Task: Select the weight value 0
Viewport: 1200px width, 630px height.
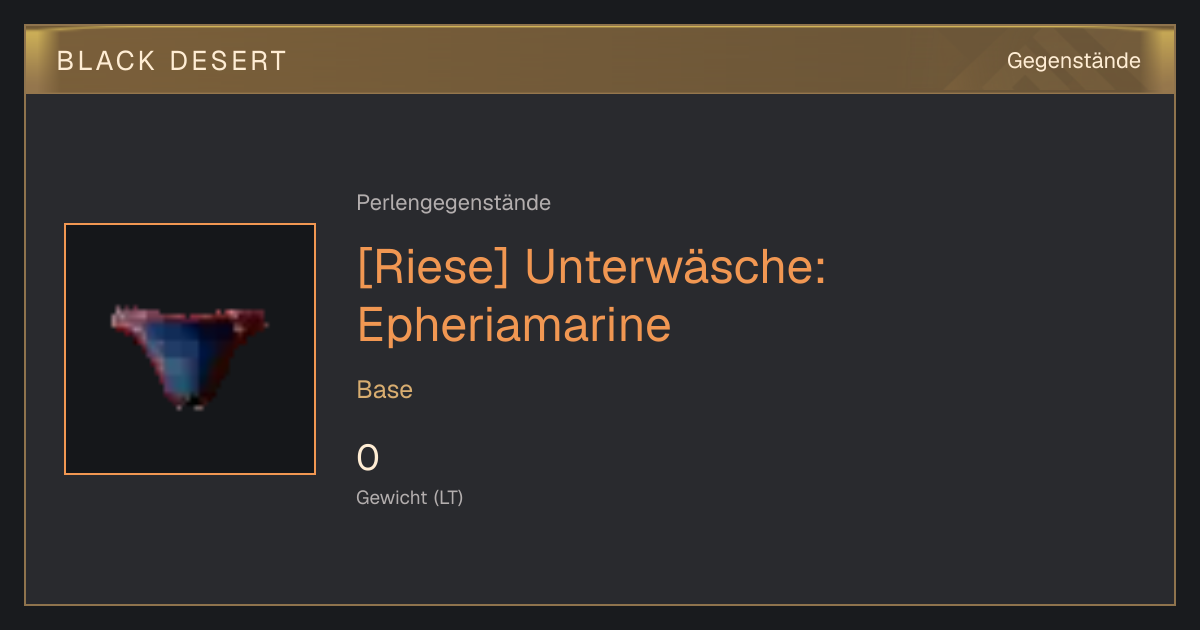Action: point(368,458)
